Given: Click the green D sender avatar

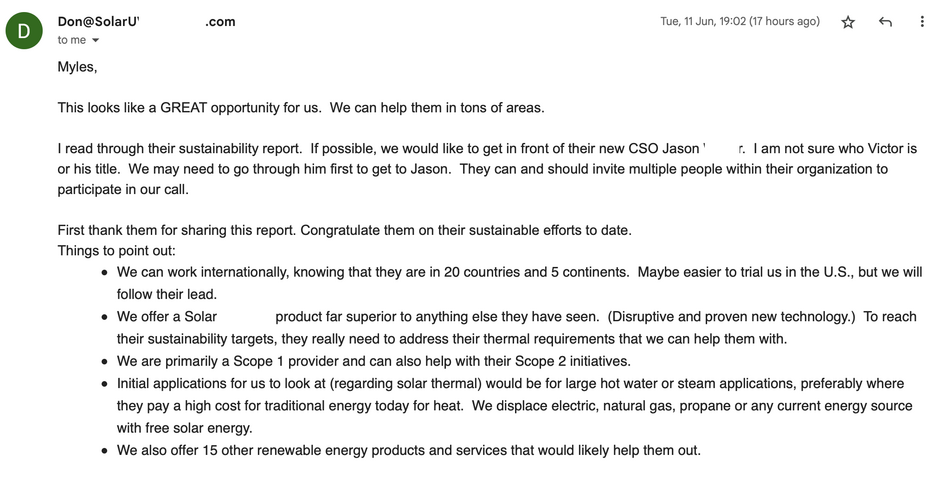Looking at the screenshot, I should [x=24, y=30].
